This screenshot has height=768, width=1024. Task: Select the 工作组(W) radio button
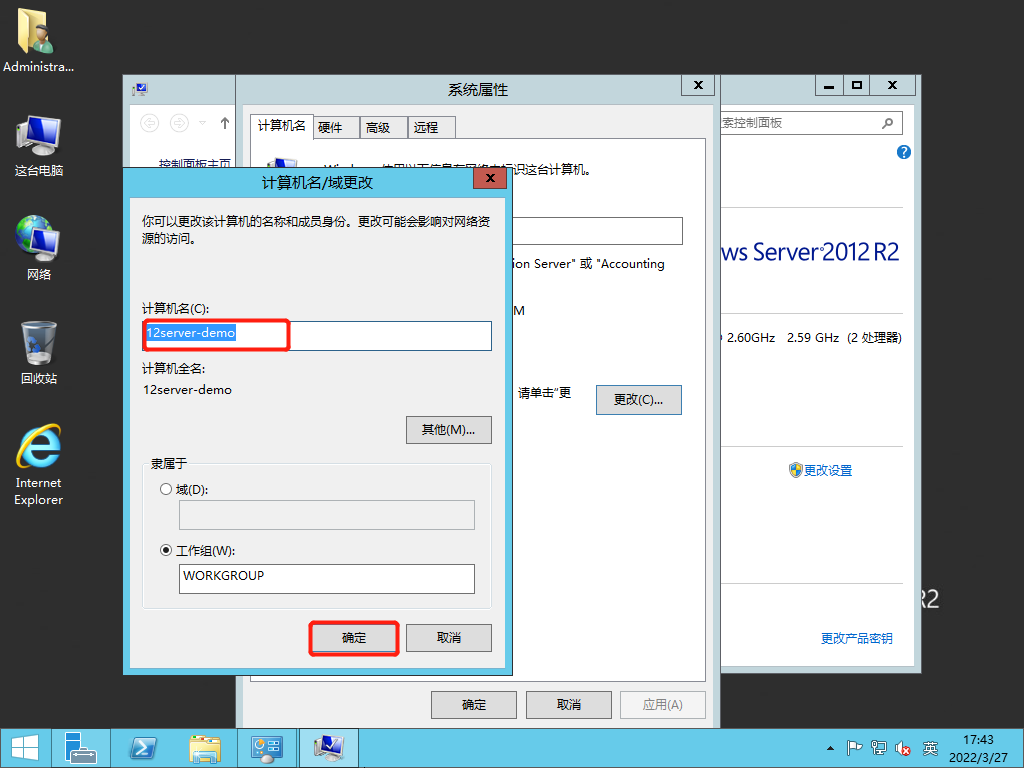tap(166, 551)
